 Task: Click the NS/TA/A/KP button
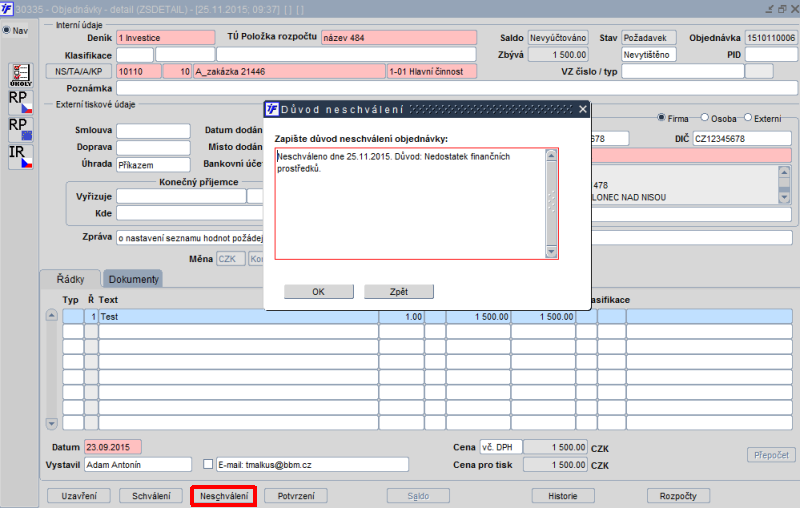(79, 71)
